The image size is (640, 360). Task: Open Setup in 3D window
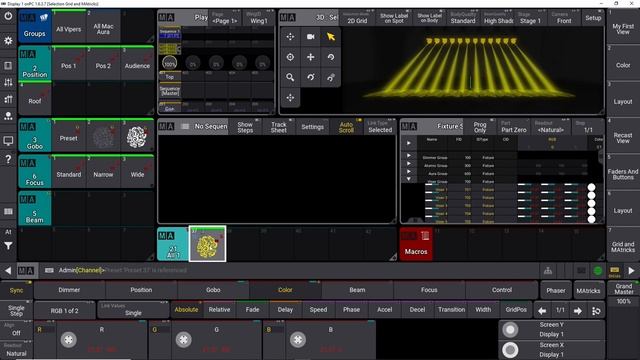[593, 18]
